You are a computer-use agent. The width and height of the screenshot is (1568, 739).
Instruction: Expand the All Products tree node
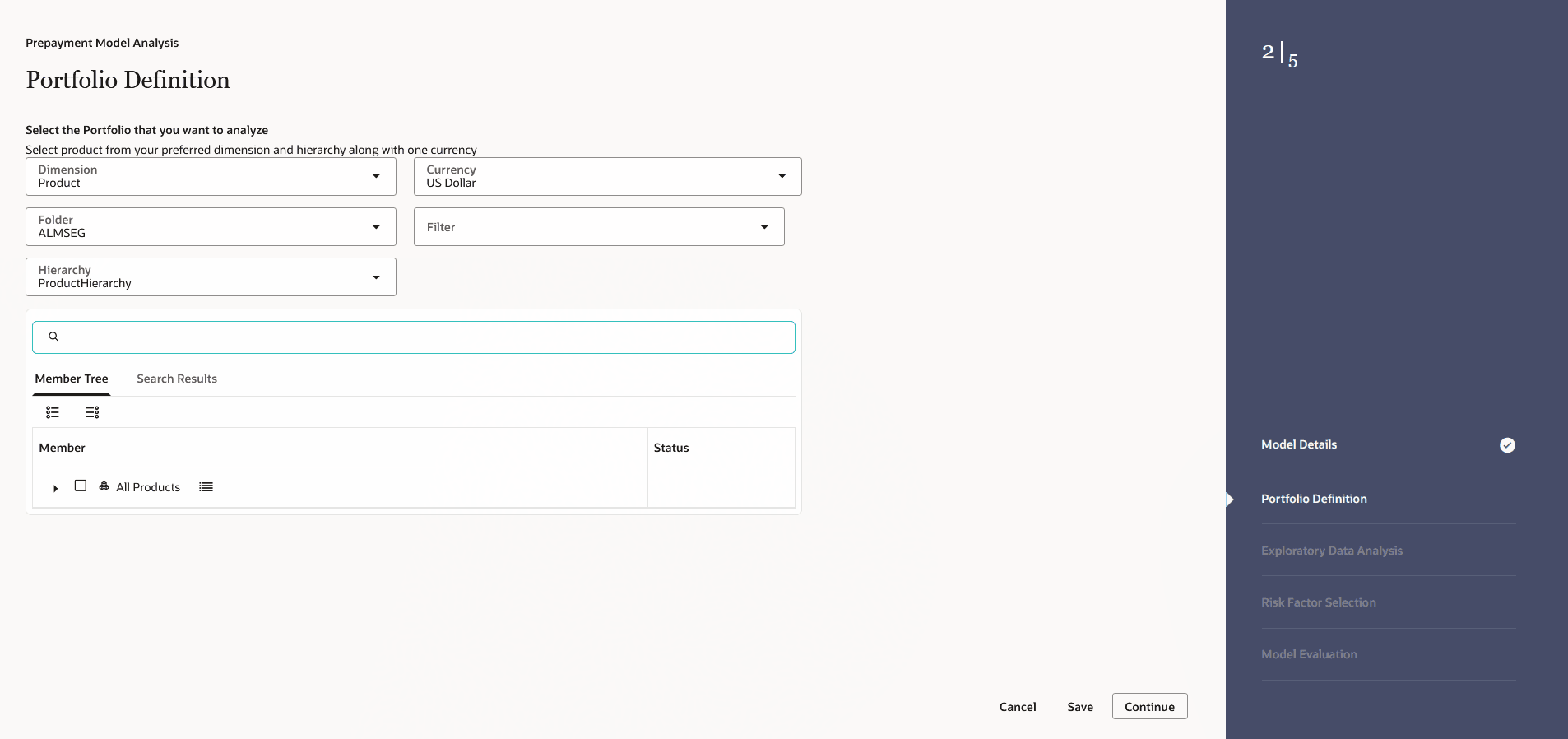[55, 488]
